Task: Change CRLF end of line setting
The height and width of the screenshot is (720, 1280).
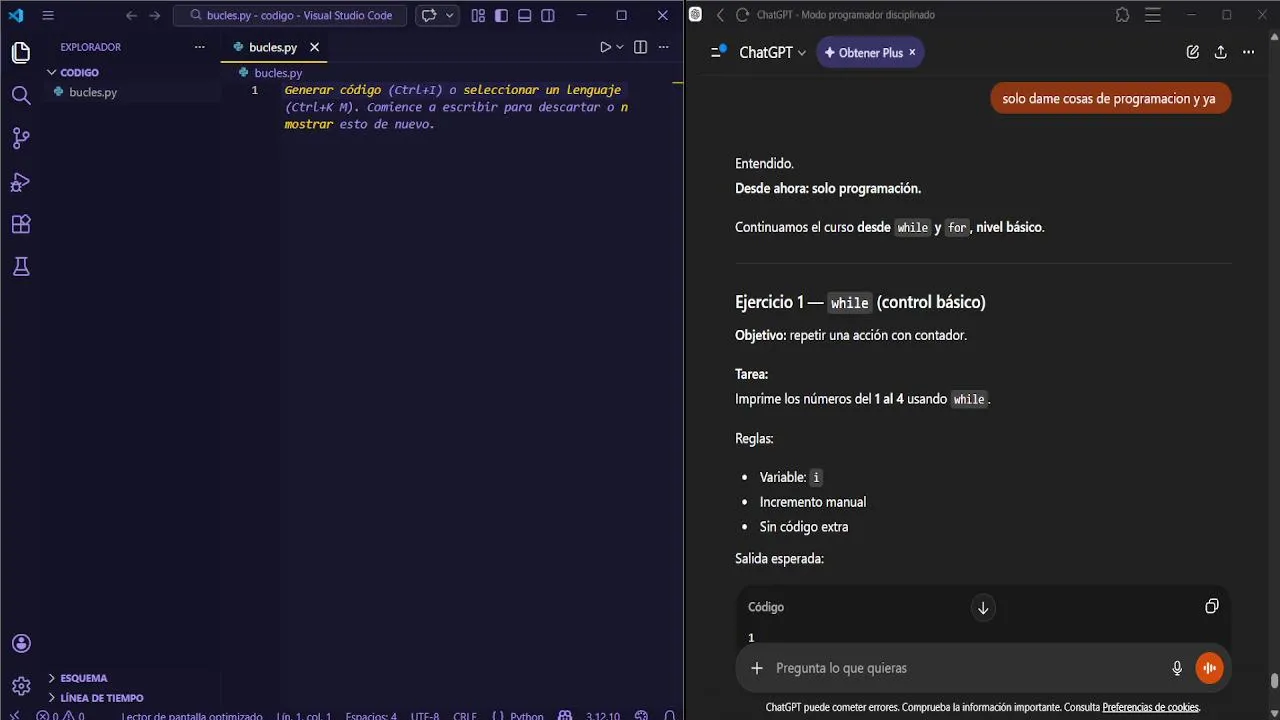Action: click(x=465, y=715)
